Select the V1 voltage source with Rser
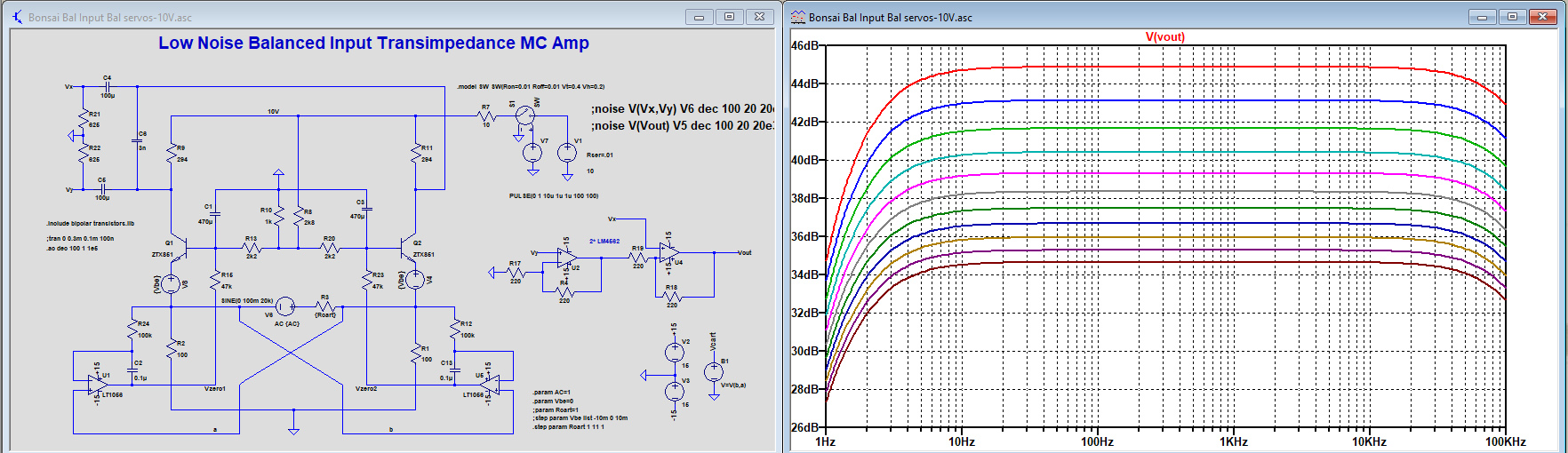The height and width of the screenshot is (453, 1568). (566, 153)
